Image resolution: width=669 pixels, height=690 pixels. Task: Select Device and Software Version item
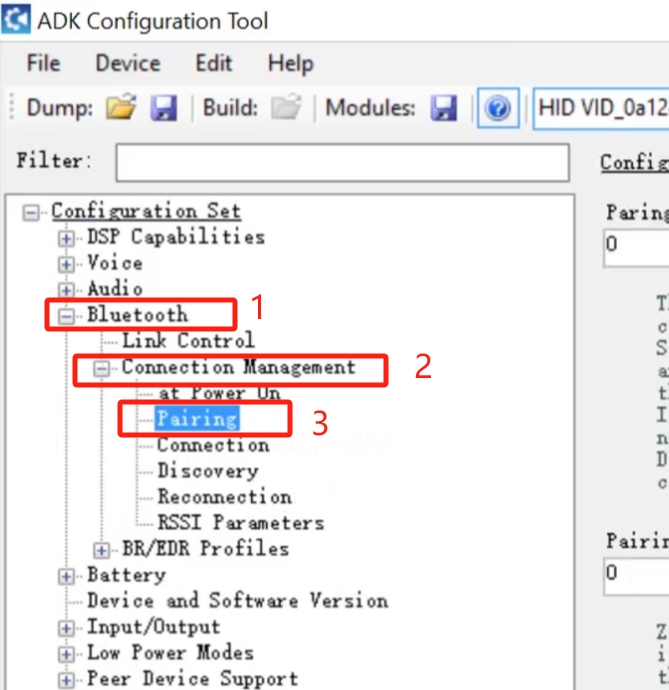(238, 601)
